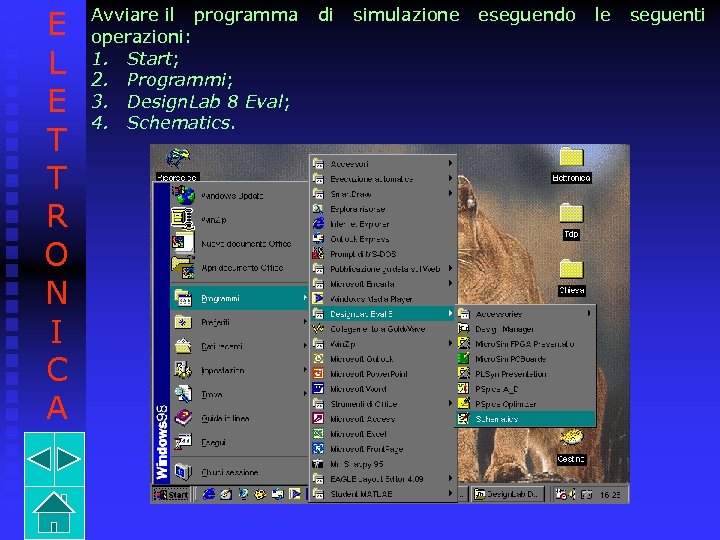Screen dimensions: 720x540
Task: Expand WinZip programs submenu arrow
Action: click(450, 343)
